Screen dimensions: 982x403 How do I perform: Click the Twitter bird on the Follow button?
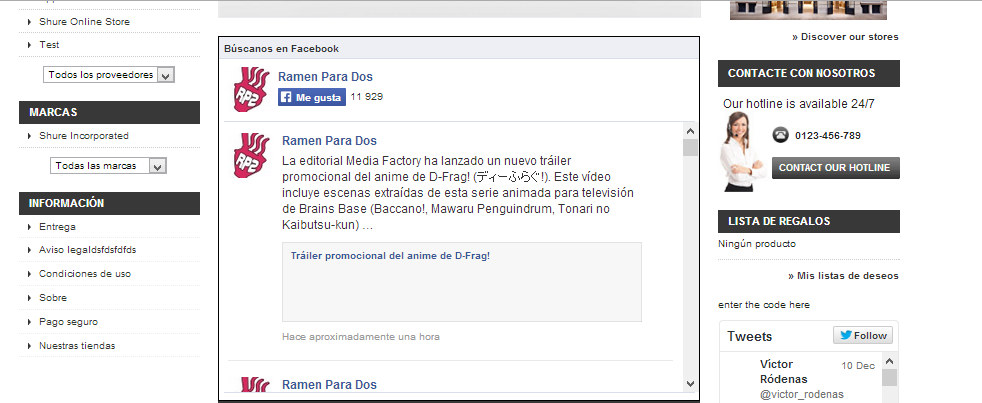(x=845, y=335)
